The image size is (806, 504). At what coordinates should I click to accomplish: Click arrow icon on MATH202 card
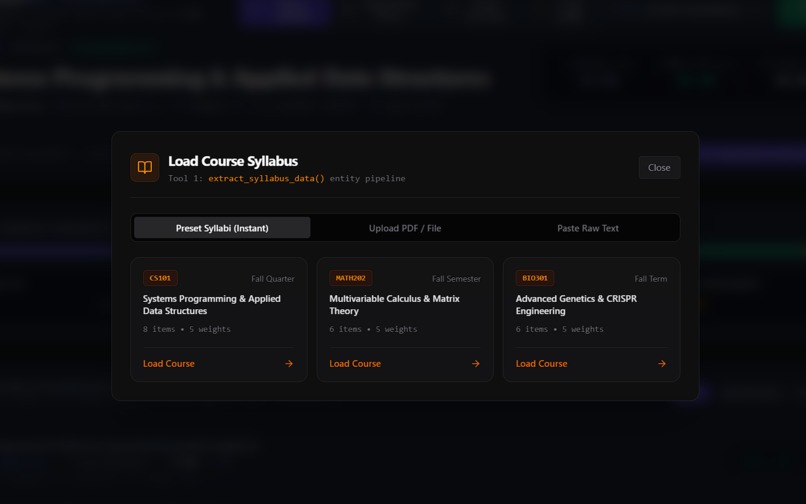point(475,364)
